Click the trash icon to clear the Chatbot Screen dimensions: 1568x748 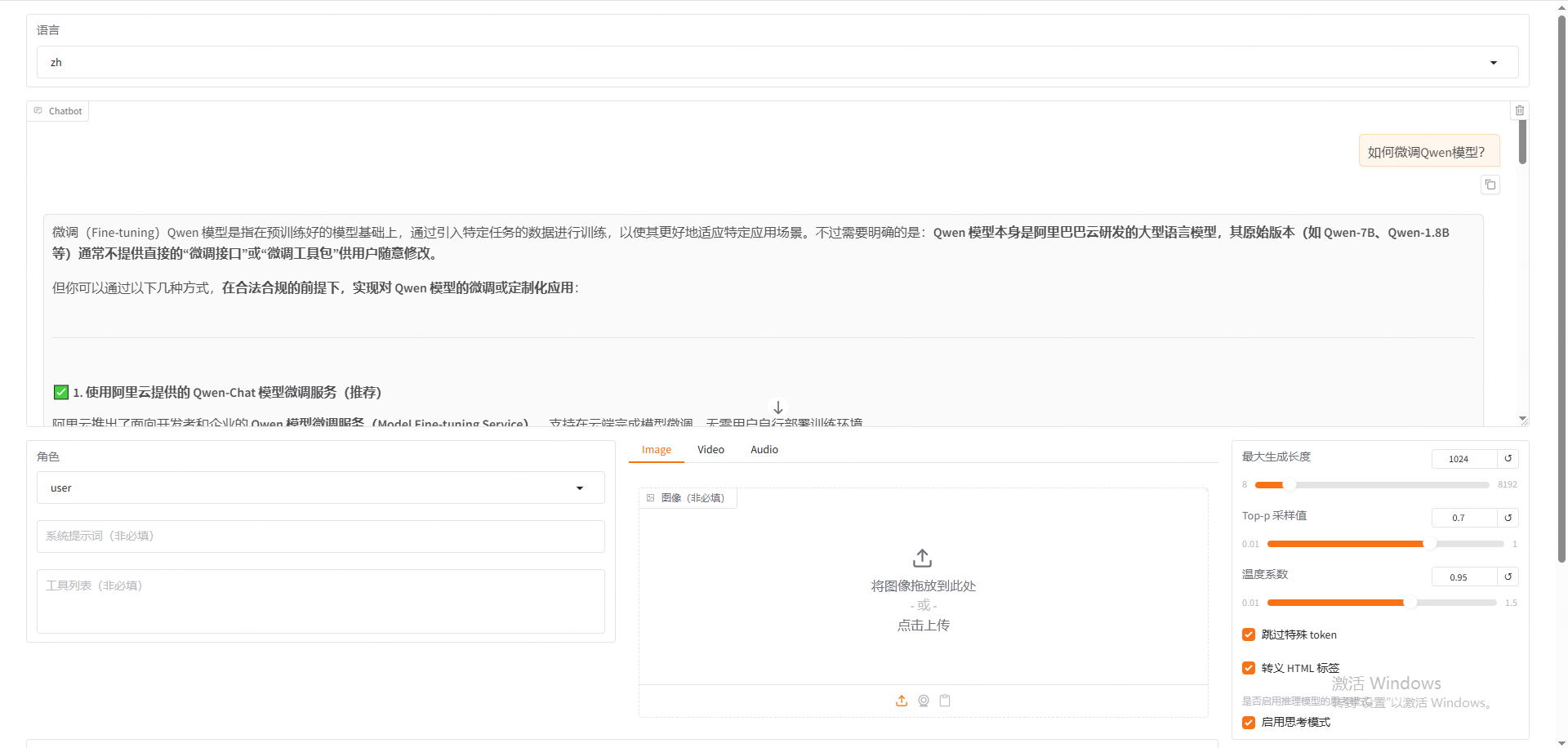[1520, 110]
